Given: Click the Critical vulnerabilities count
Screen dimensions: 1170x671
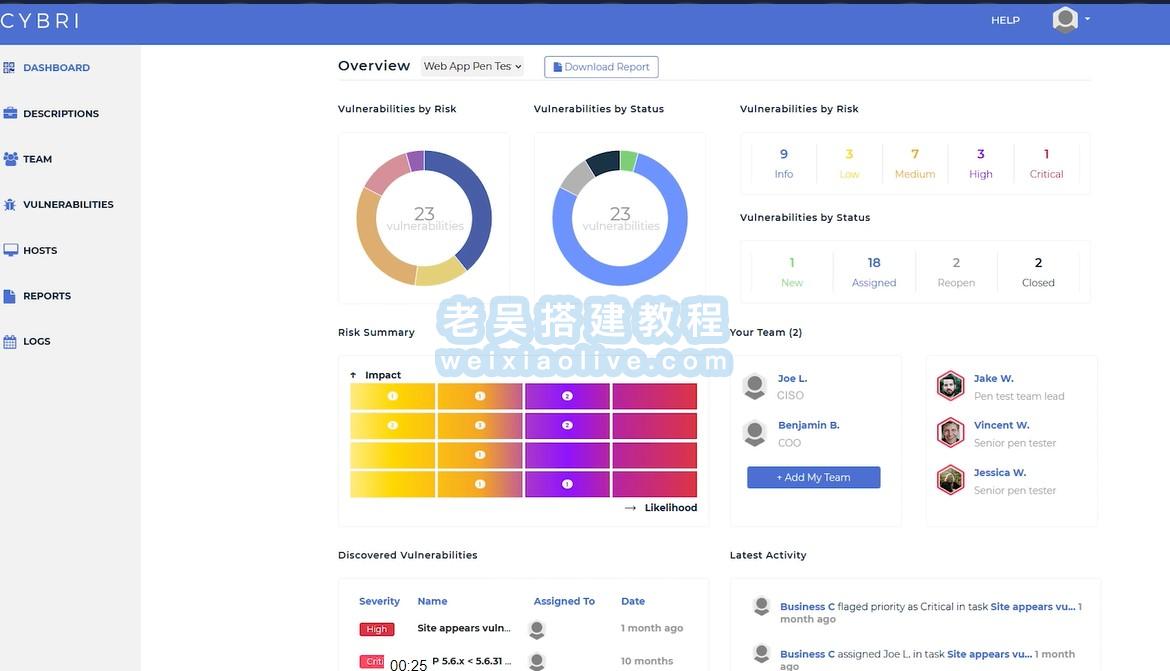Looking at the screenshot, I should click(1046, 154).
